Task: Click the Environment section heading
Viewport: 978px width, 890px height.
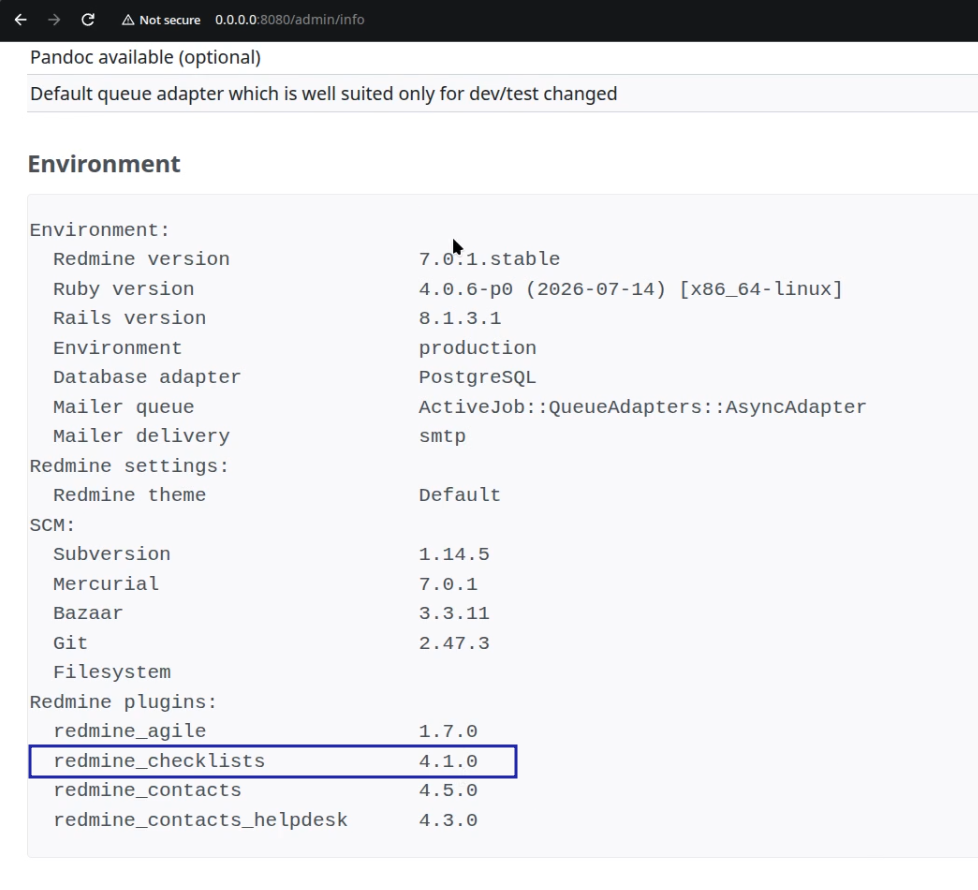Action: tap(104, 164)
